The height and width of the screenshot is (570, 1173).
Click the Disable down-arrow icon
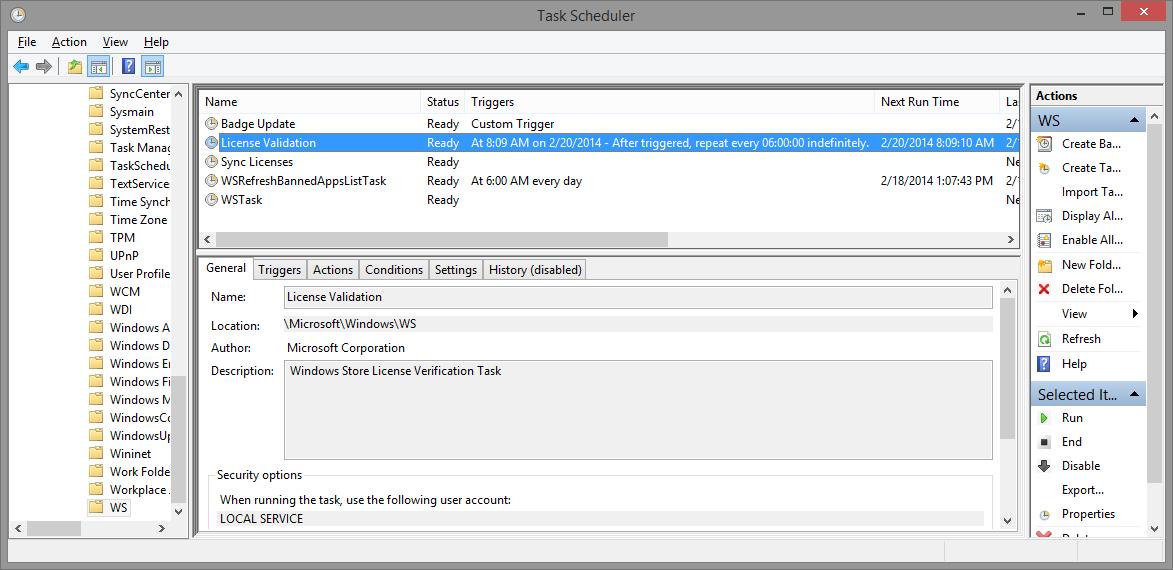[1044, 466]
